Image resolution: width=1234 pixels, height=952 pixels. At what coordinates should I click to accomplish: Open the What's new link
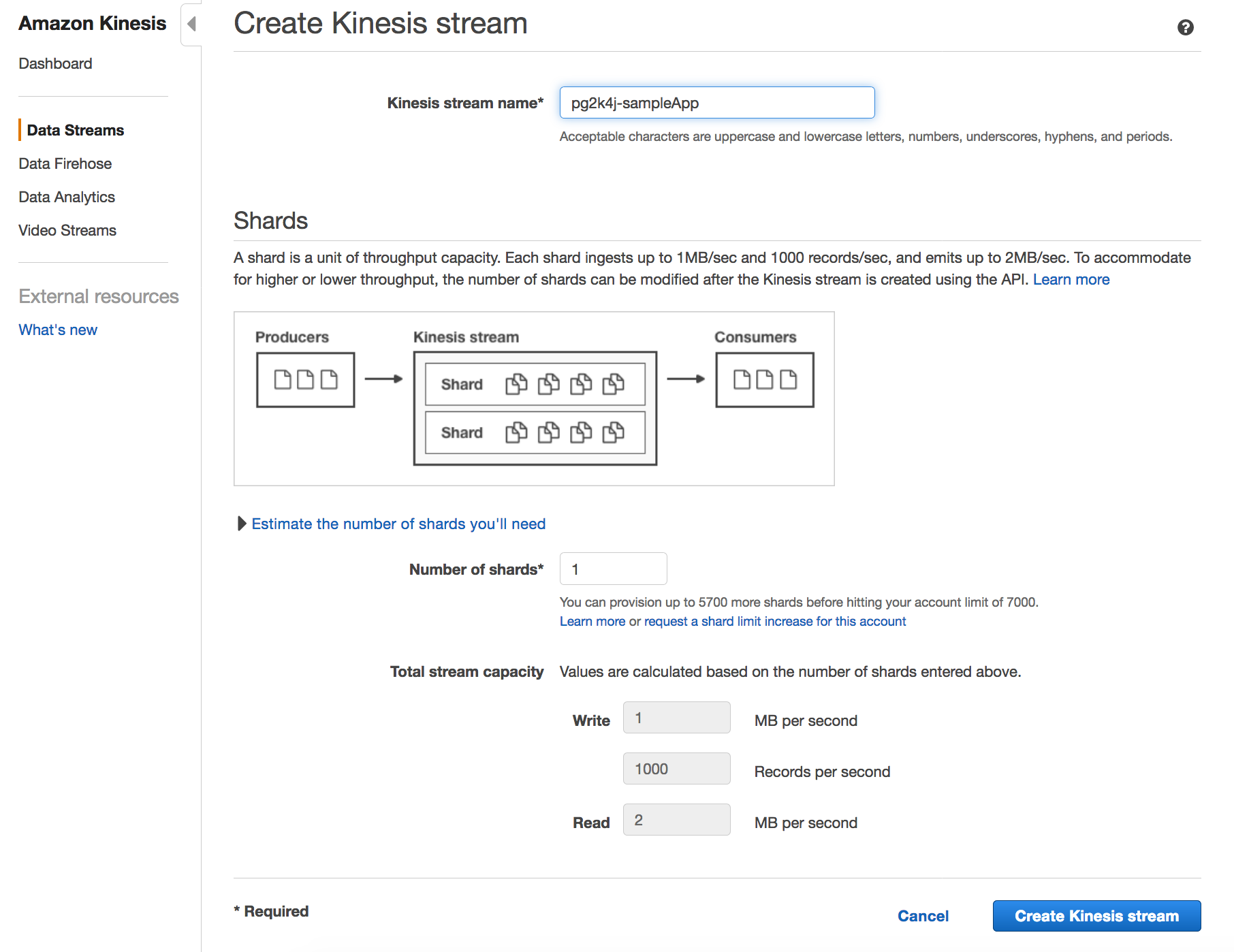point(58,330)
